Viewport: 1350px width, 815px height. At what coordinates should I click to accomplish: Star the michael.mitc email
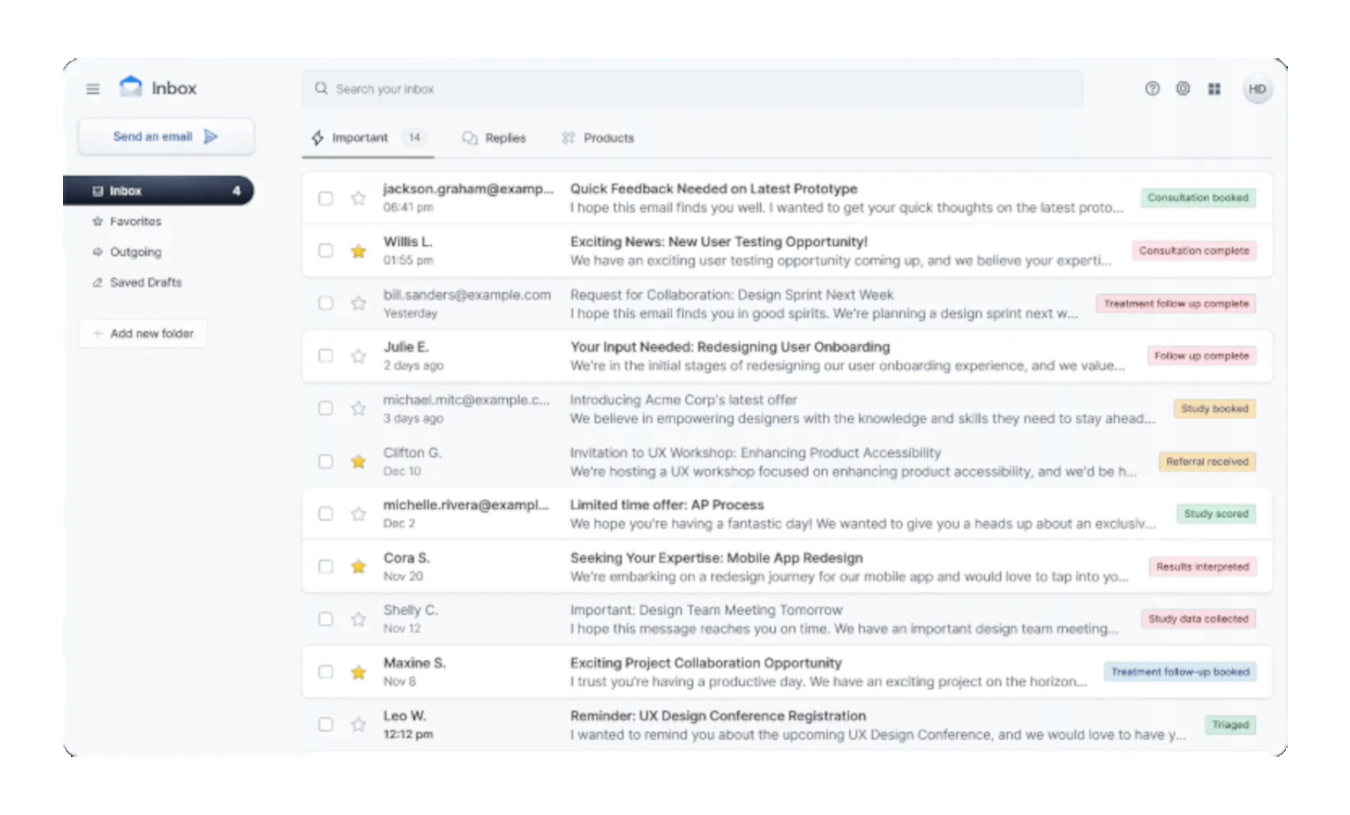[x=358, y=408]
